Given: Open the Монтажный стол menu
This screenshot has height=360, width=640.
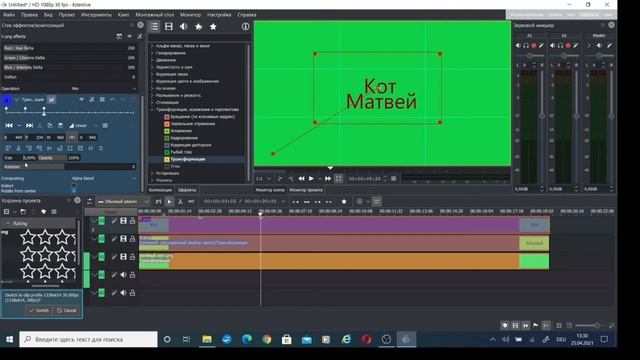Looking at the screenshot, I should tap(155, 15).
